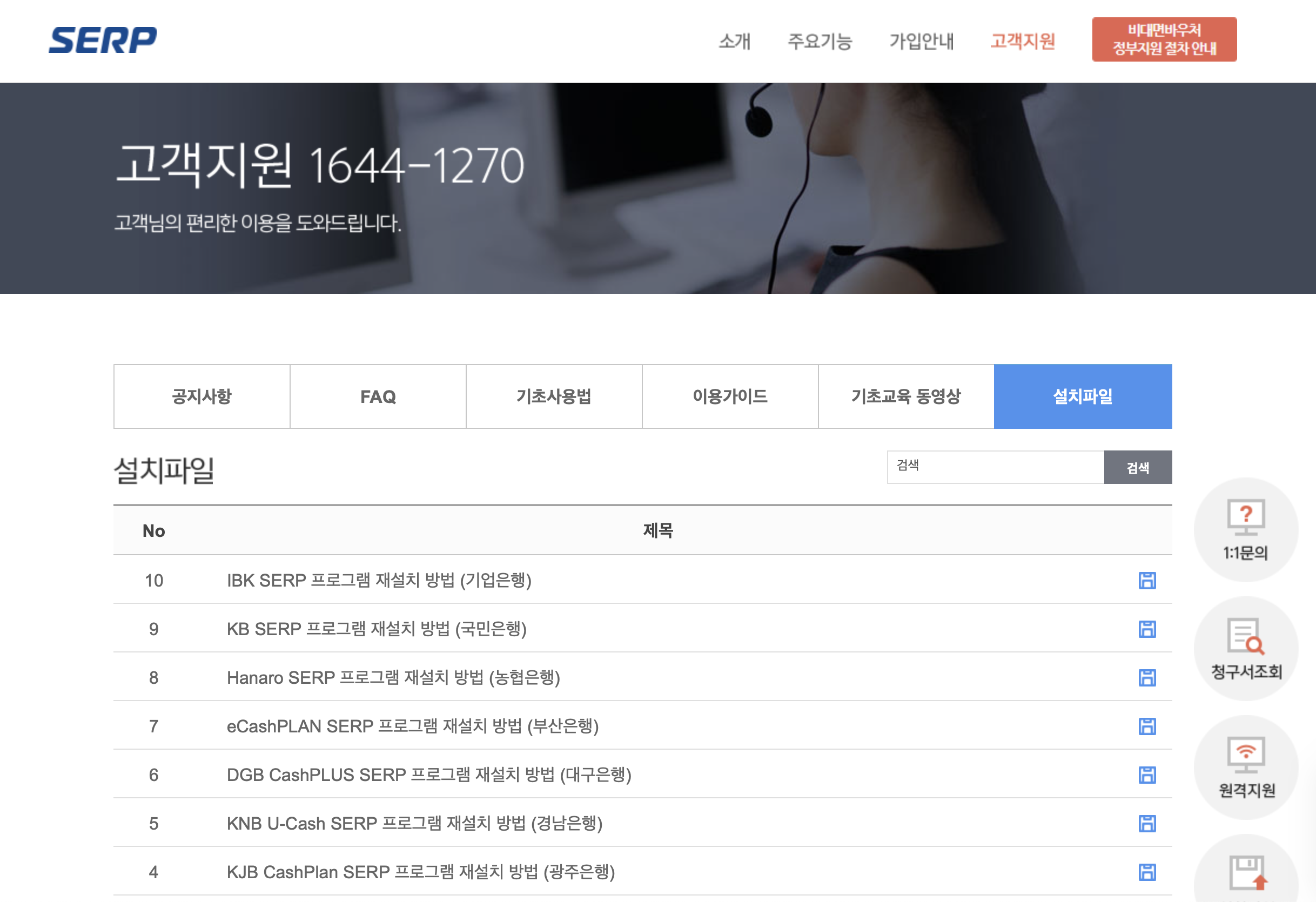The height and width of the screenshot is (902, 1316).
Task: Switch to the 공지사항 tab
Action: 201,396
